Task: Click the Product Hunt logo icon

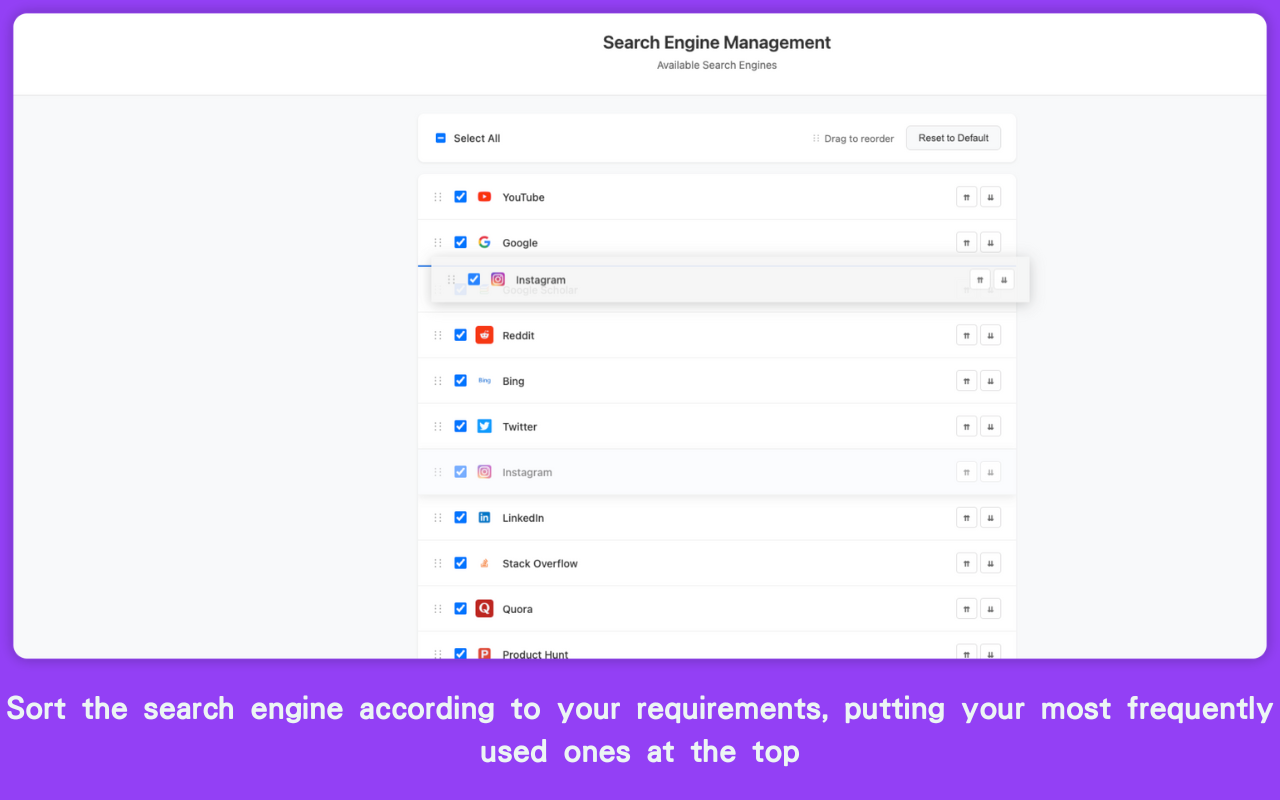Action: click(484, 653)
